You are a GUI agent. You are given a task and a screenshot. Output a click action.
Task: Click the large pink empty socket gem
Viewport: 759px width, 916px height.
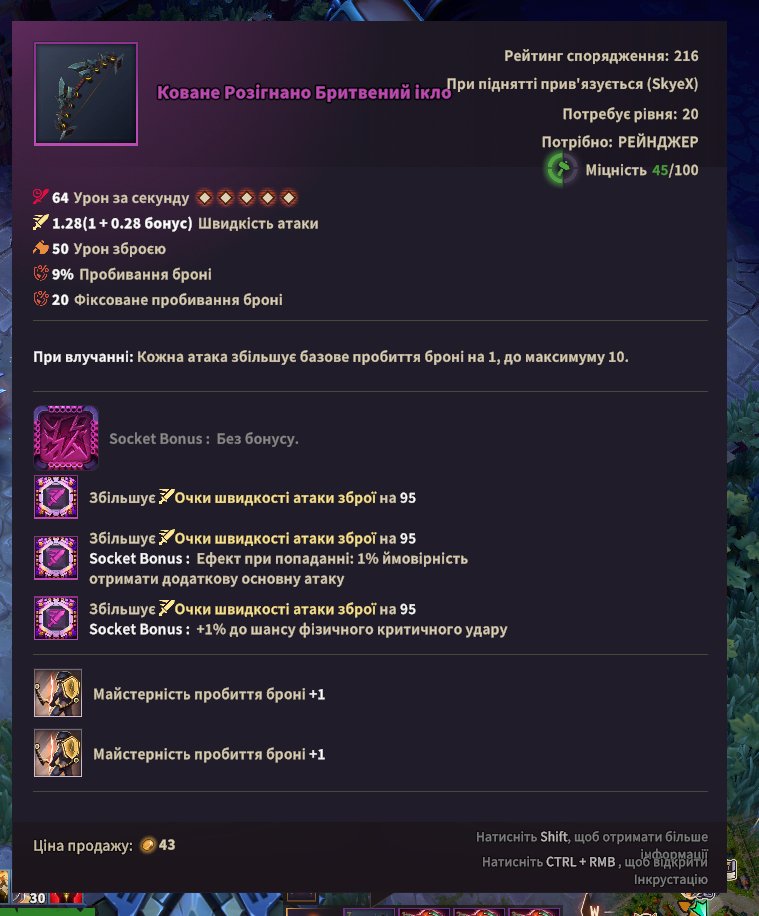coord(66,438)
